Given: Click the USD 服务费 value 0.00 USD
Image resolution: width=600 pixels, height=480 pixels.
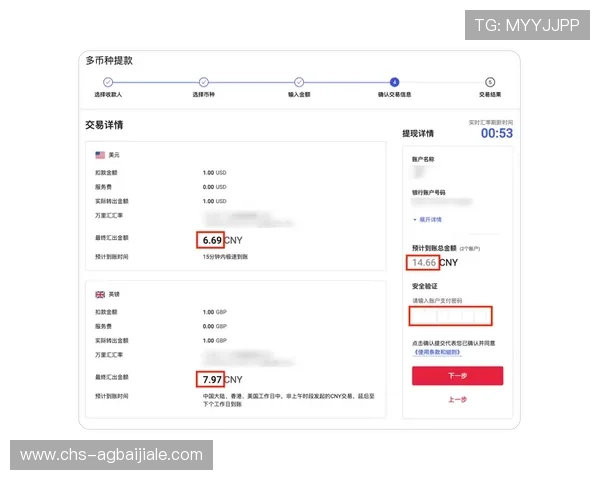Looking at the screenshot, I should point(215,187).
